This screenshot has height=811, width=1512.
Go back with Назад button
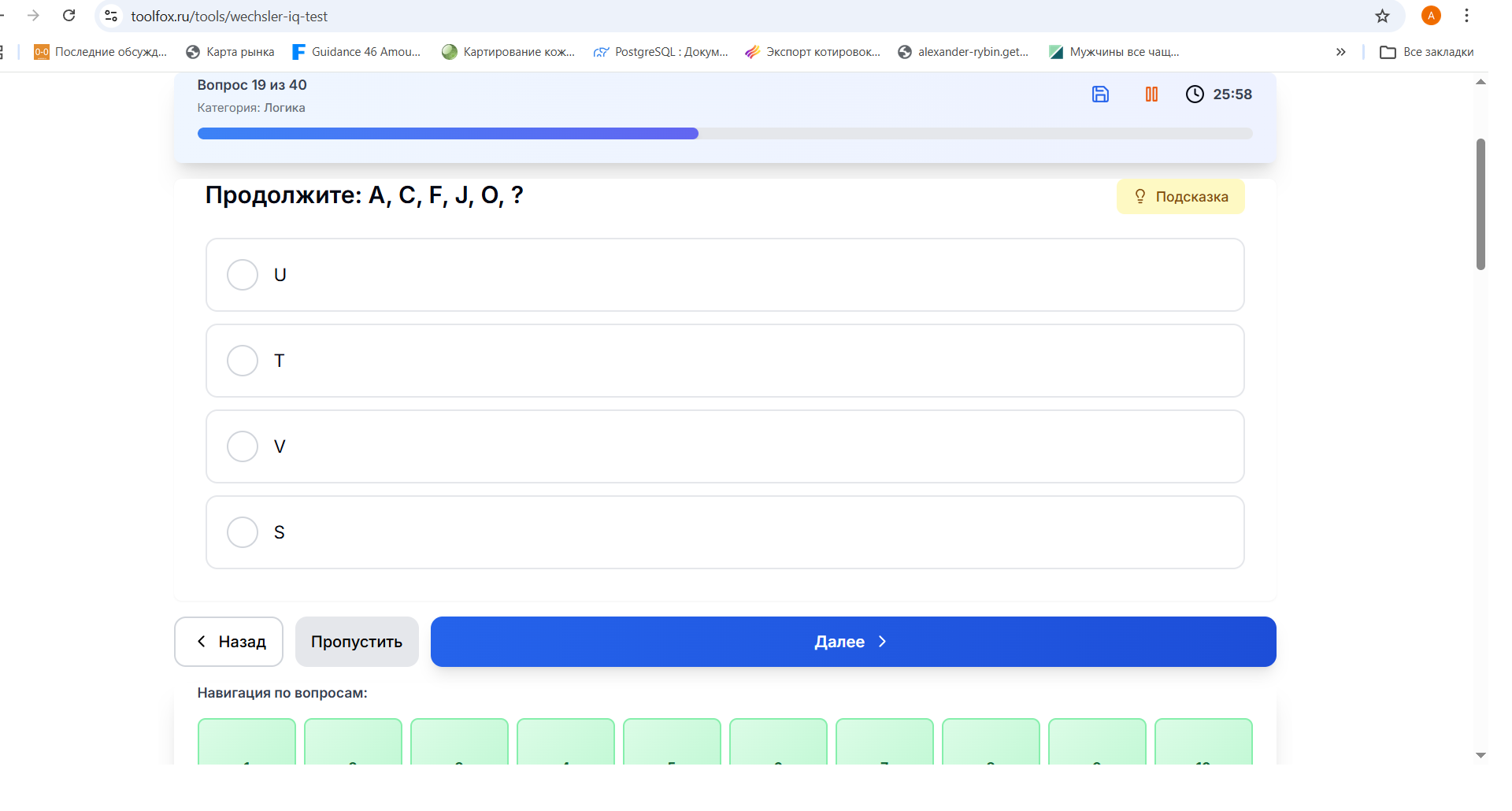click(x=228, y=642)
